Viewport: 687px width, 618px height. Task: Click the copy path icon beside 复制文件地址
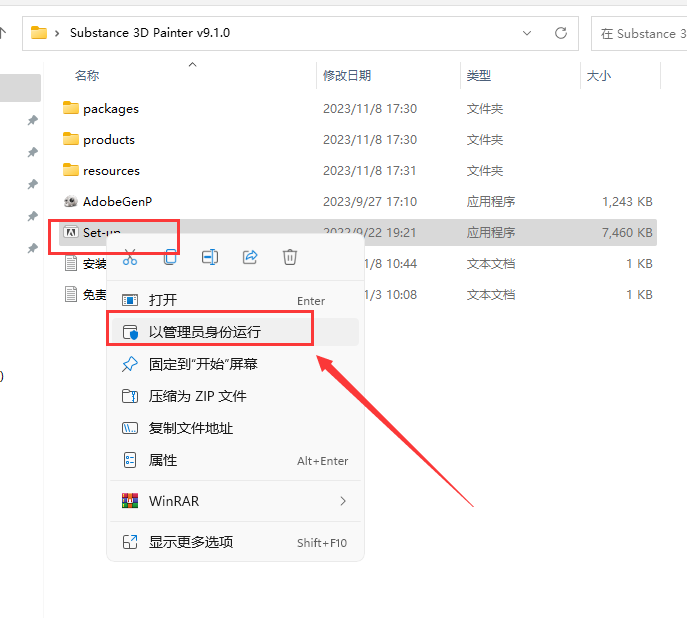pyautogui.click(x=130, y=428)
